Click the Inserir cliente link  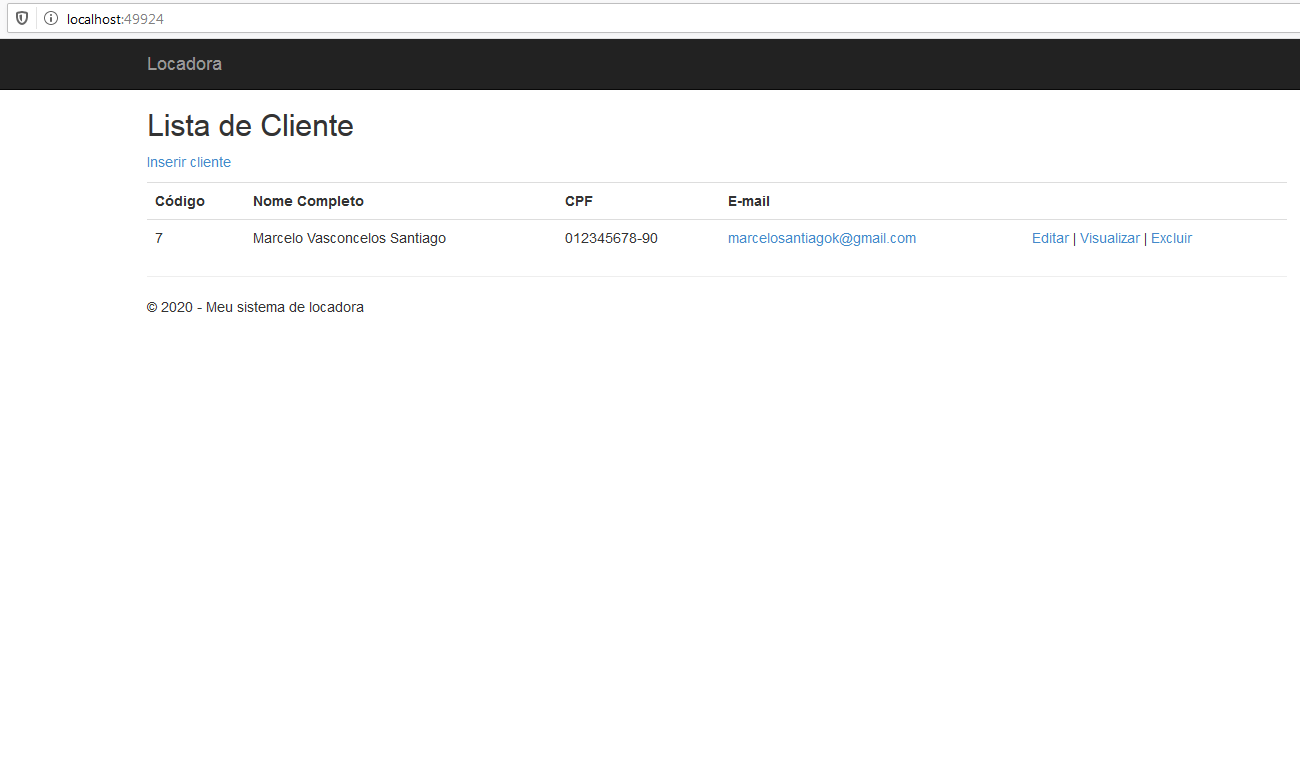pos(188,162)
